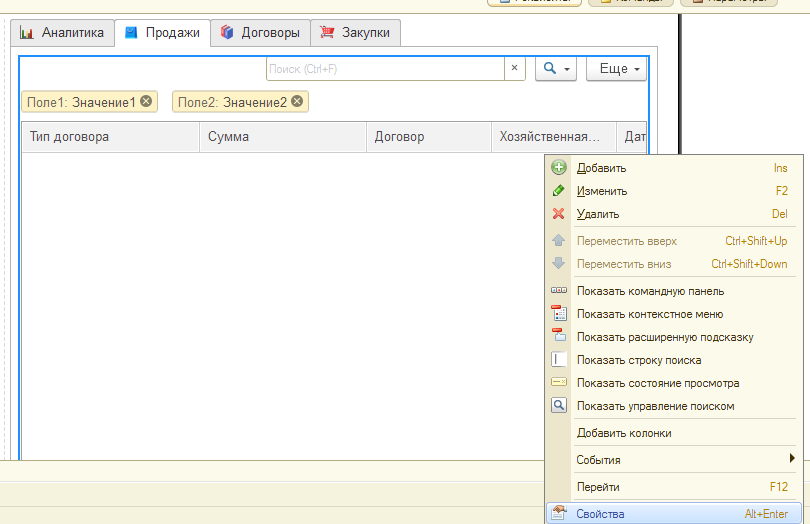
Task: Click the Показать командную панель icon
Action: 559,291
